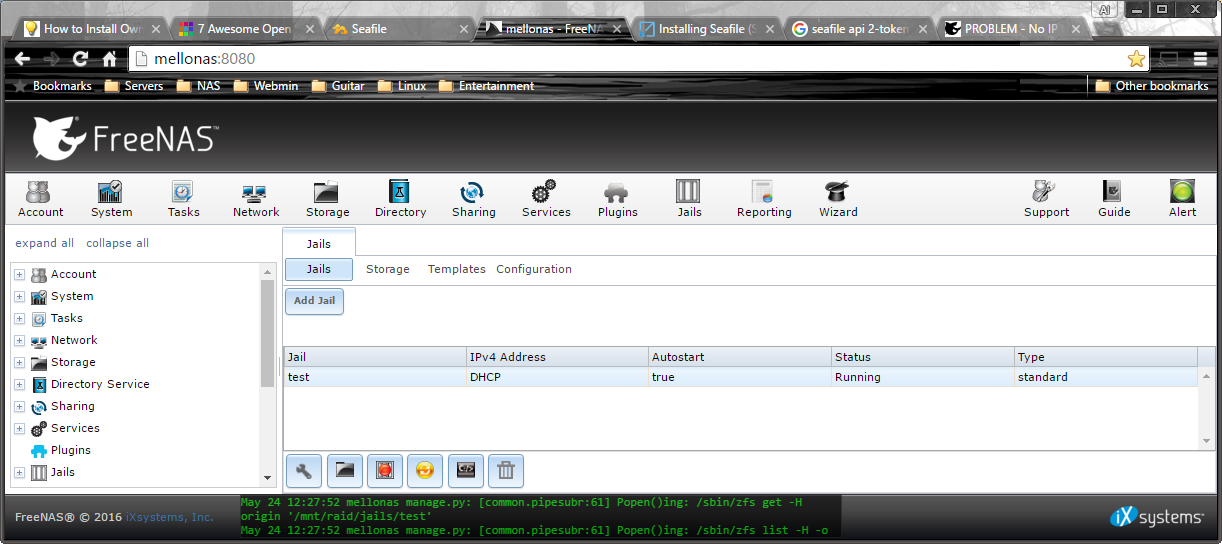Image resolution: width=1222 pixels, height=544 pixels.
Task: Check the green Alert indicator
Action: pyautogui.click(x=1182, y=199)
